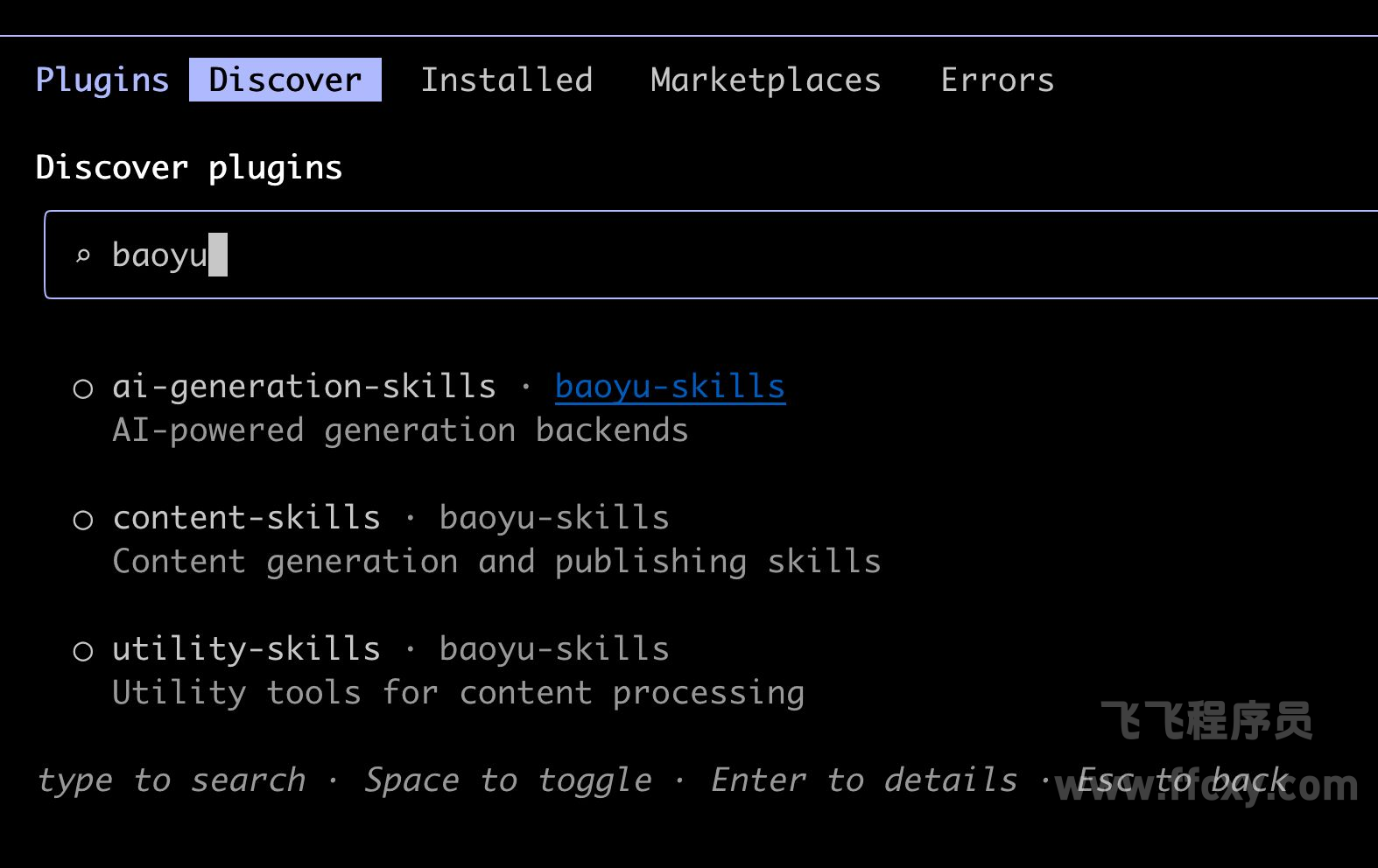Select the content-skills plugin name

tap(247, 518)
